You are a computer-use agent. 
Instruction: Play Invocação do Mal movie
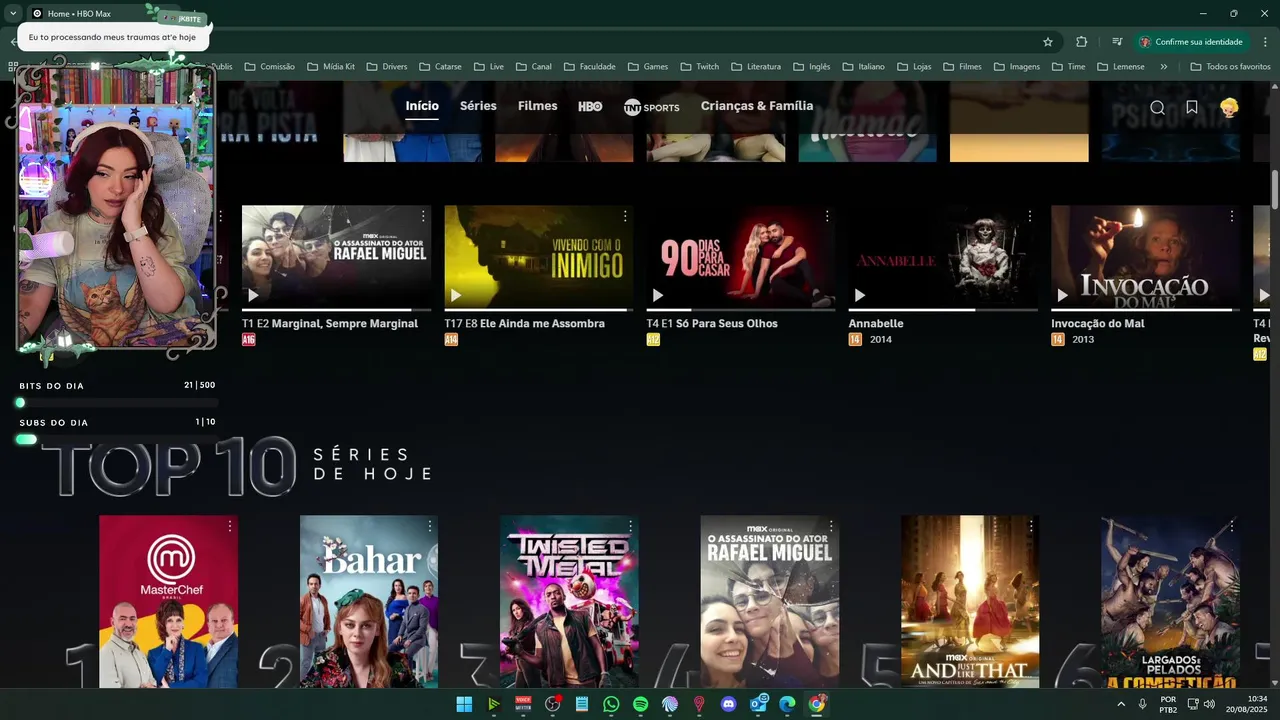click(x=1062, y=295)
